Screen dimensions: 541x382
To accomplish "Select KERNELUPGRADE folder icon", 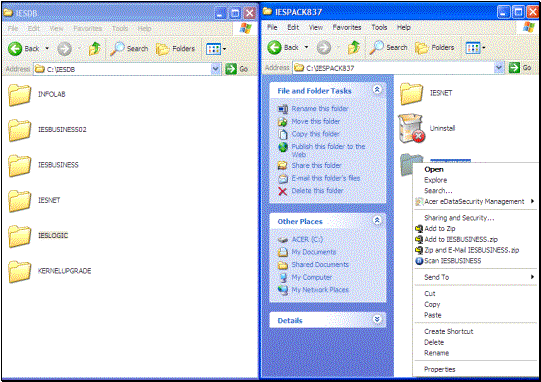I will pyautogui.click(x=20, y=271).
